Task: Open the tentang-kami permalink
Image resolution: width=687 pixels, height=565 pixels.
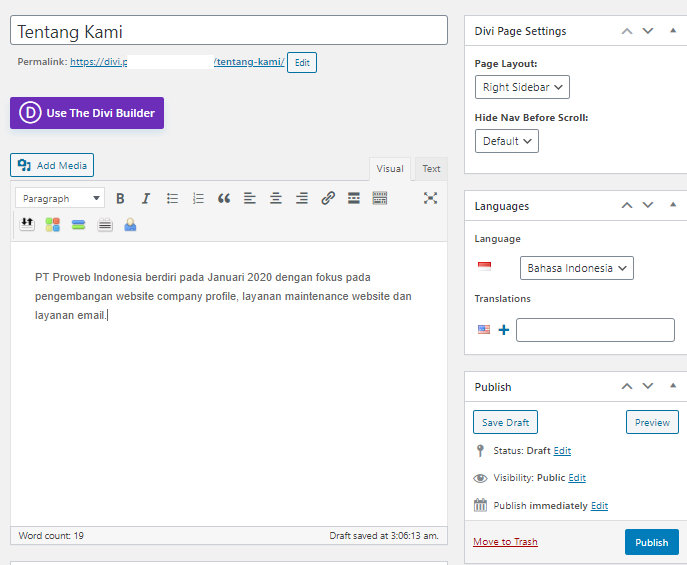Action: (249, 62)
